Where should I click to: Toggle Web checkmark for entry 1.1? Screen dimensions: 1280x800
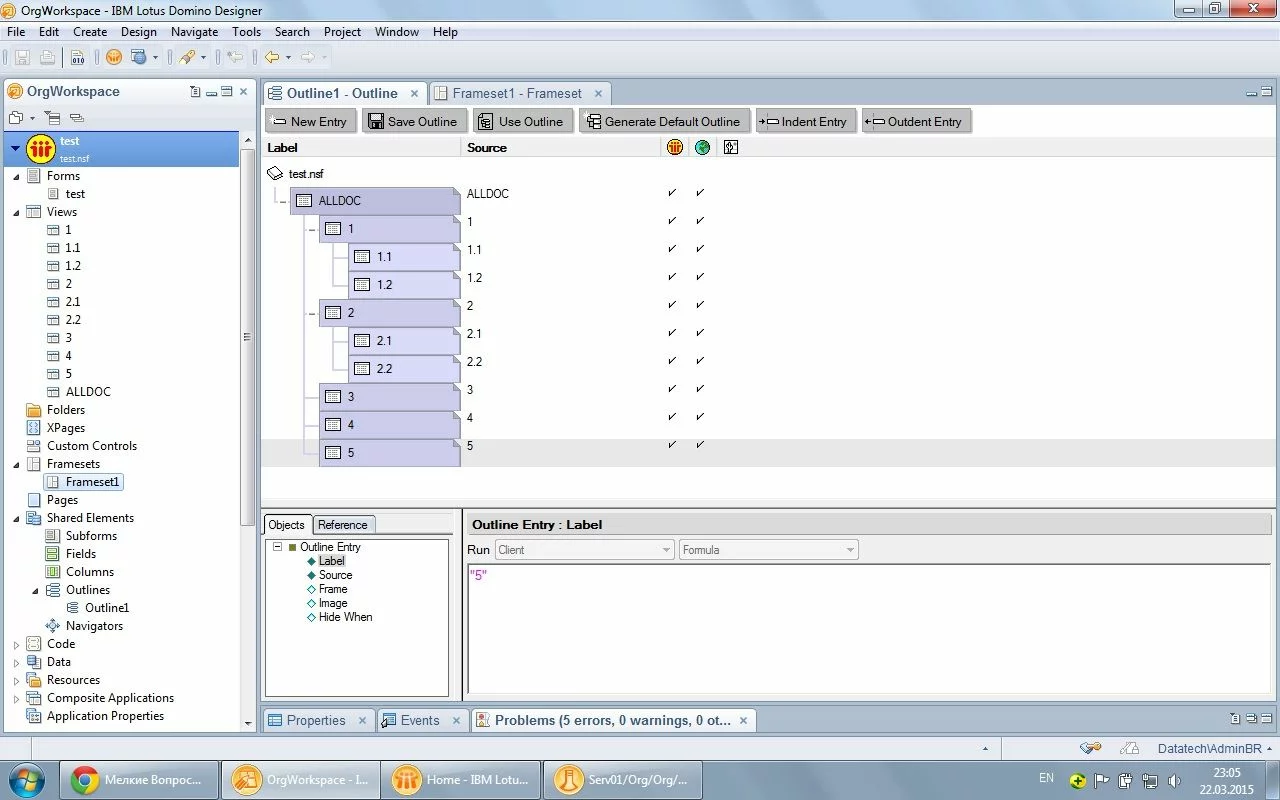pos(700,248)
